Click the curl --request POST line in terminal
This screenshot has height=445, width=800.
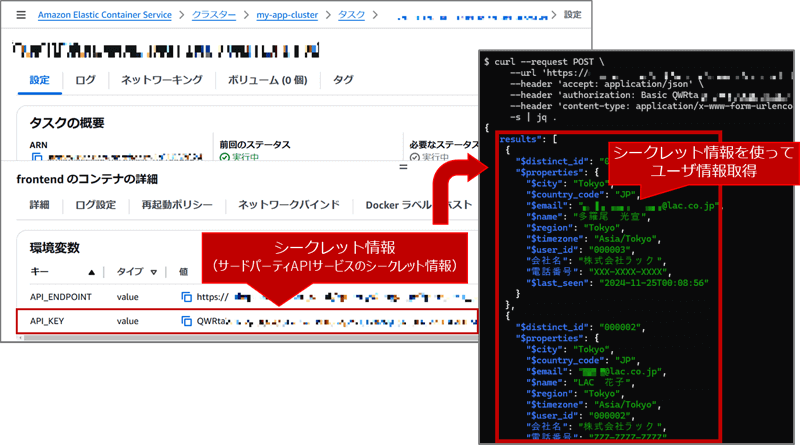pyautogui.click(x=544, y=62)
